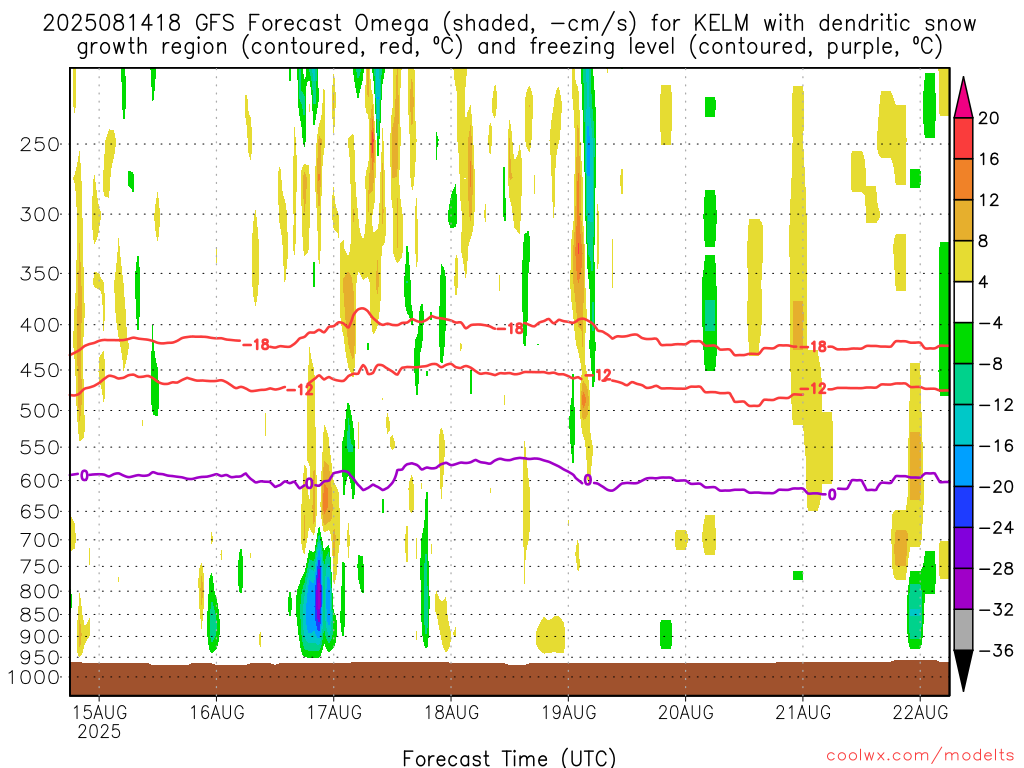Click the 750 pressure level label

pos(40,567)
